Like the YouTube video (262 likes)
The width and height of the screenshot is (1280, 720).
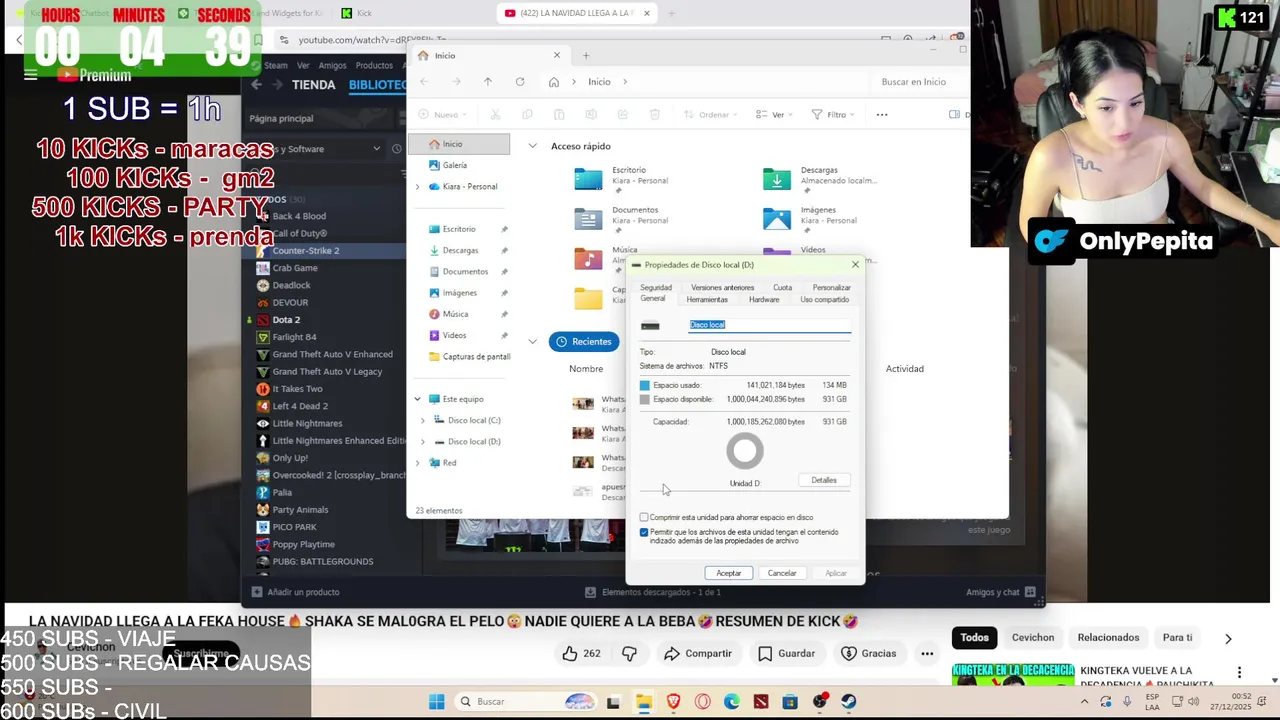(581, 653)
